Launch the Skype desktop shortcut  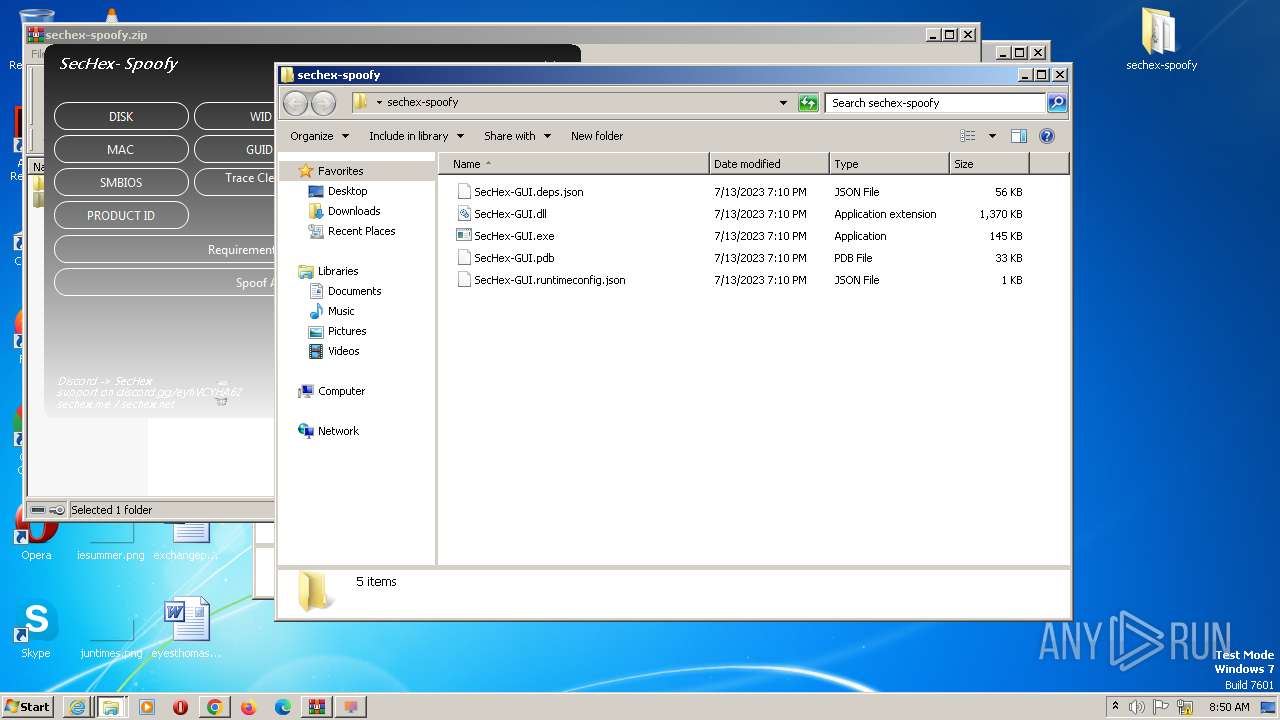[36, 629]
